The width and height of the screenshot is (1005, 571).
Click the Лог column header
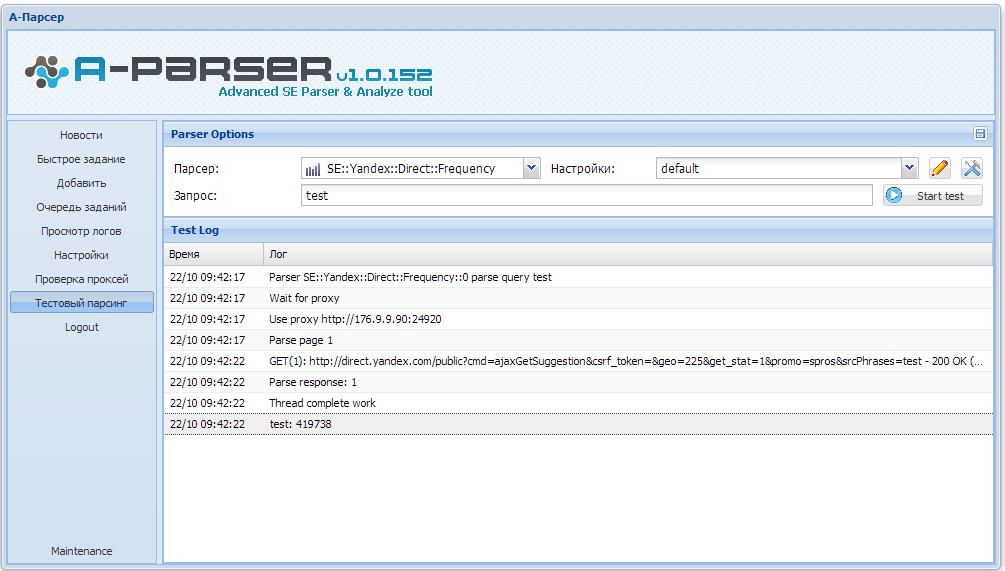(628, 254)
